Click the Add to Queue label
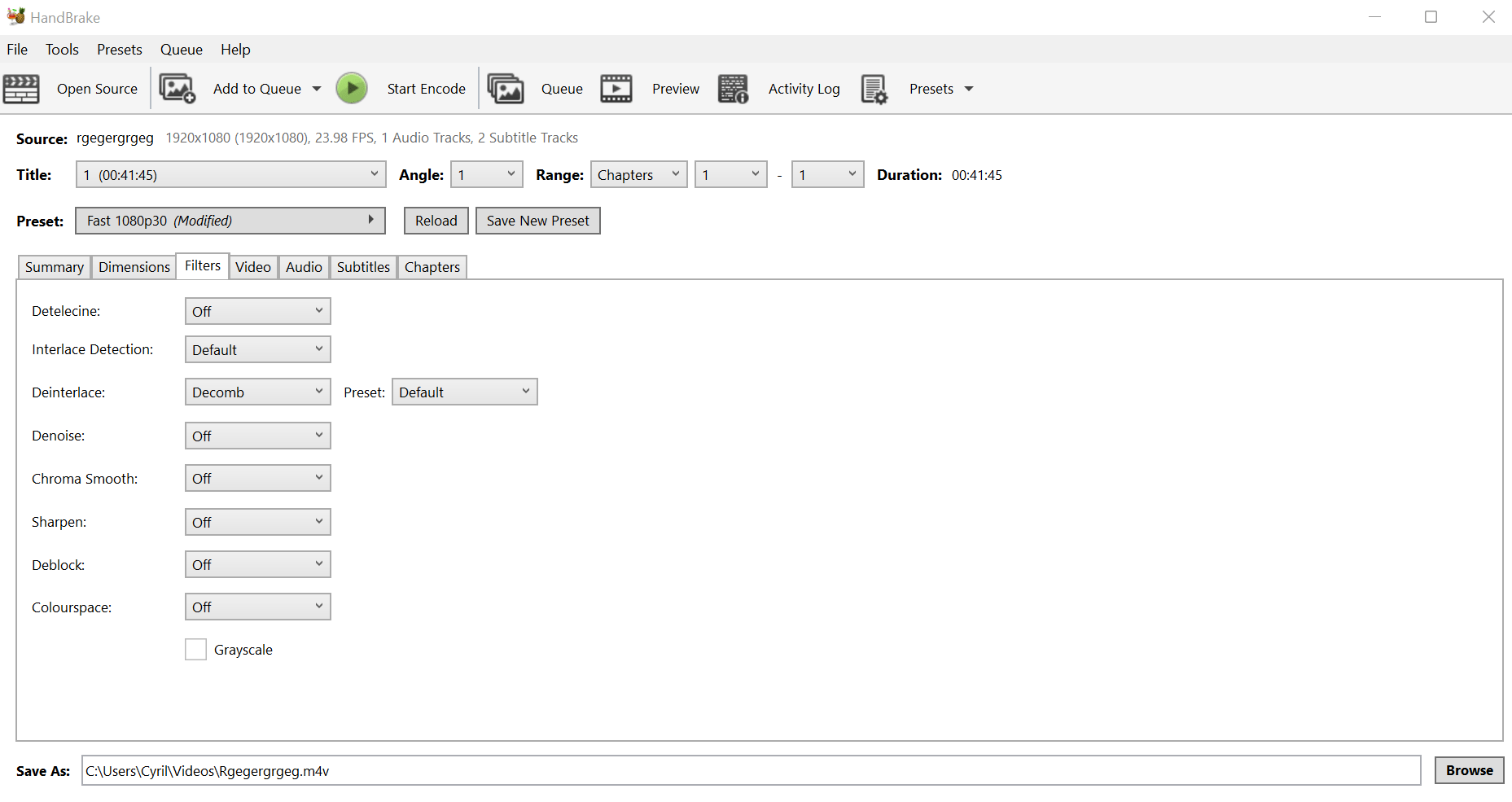Image resolution: width=1512 pixels, height=802 pixels. pos(257,89)
